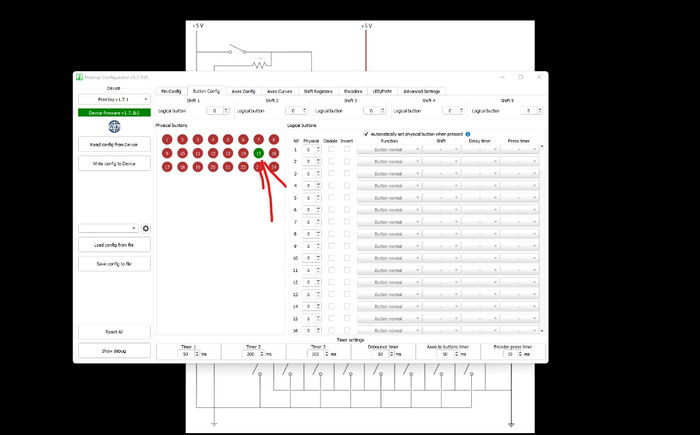Switch to the Advanced Settings tab
This screenshot has width=700, height=435.
421,91
